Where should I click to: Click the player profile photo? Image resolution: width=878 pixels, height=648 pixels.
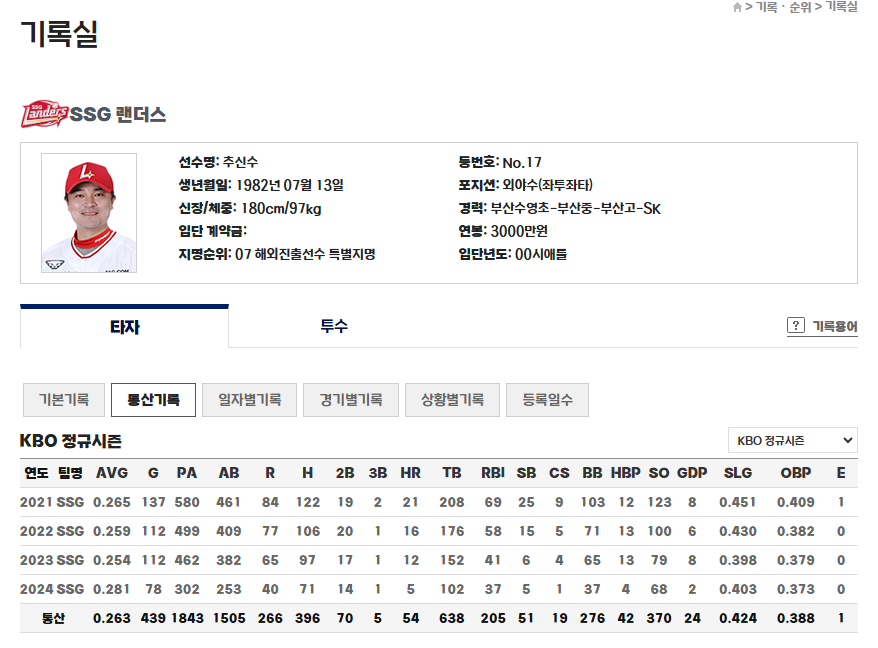pyautogui.click(x=89, y=211)
